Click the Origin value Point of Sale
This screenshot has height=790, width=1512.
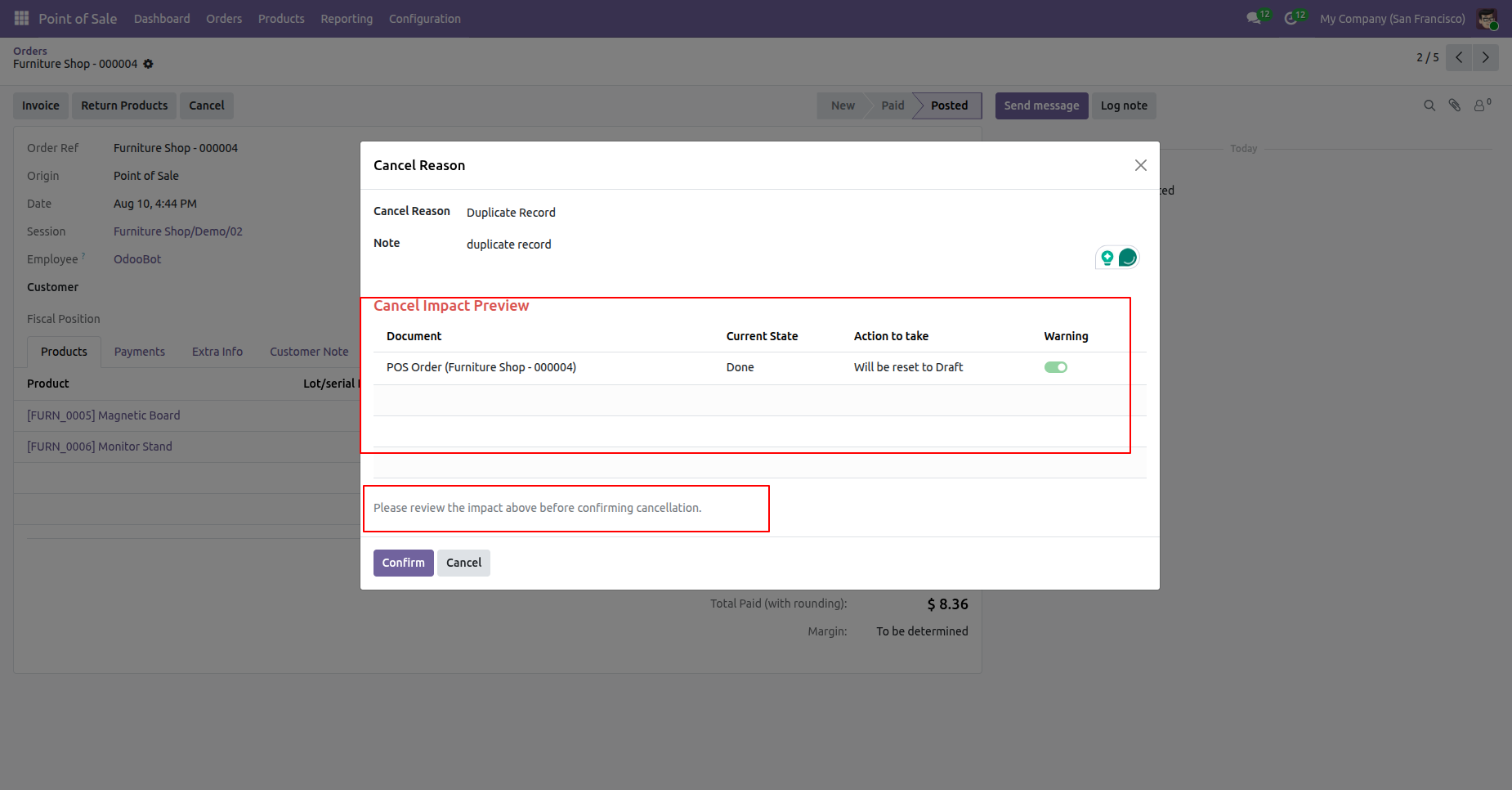click(146, 176)
